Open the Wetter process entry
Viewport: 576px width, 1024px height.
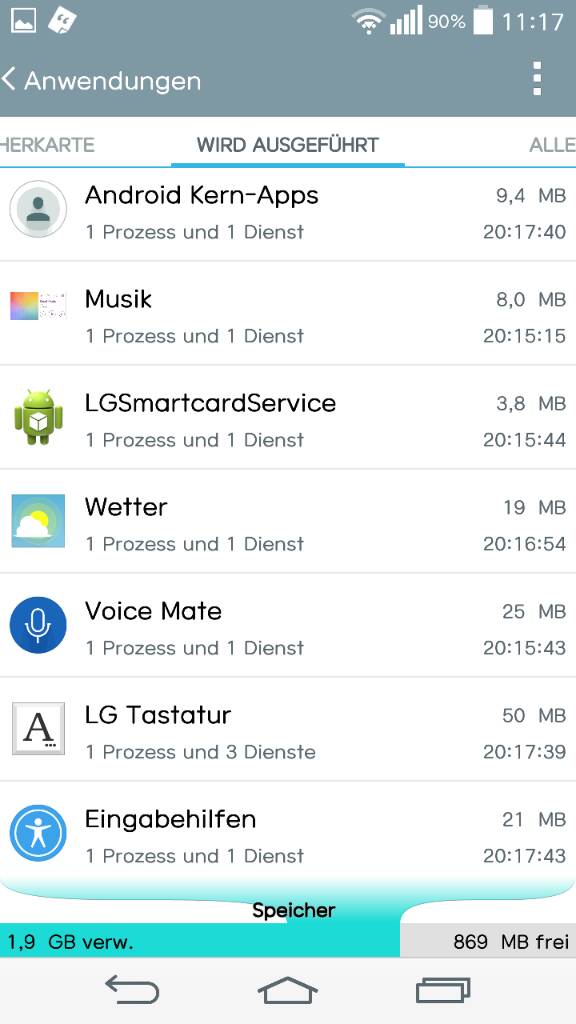pos(288,521)
